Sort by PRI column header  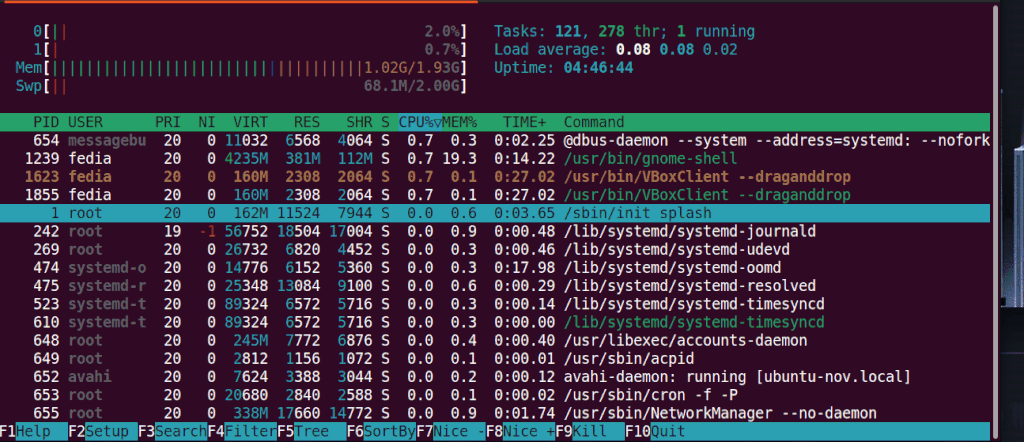click(168, 122)
